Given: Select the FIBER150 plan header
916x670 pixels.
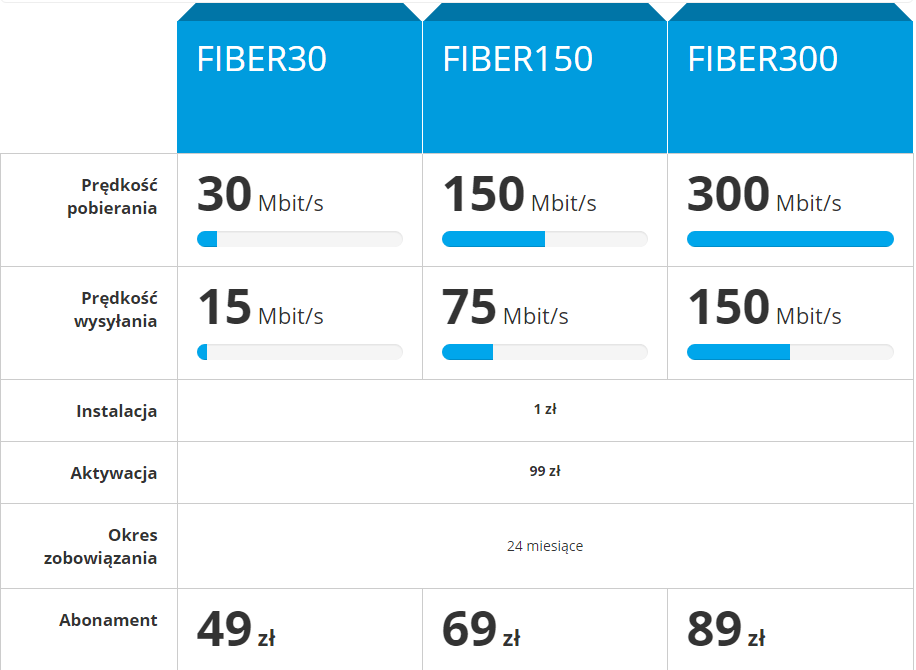Looking at the screenshot, I should point(544,78).
